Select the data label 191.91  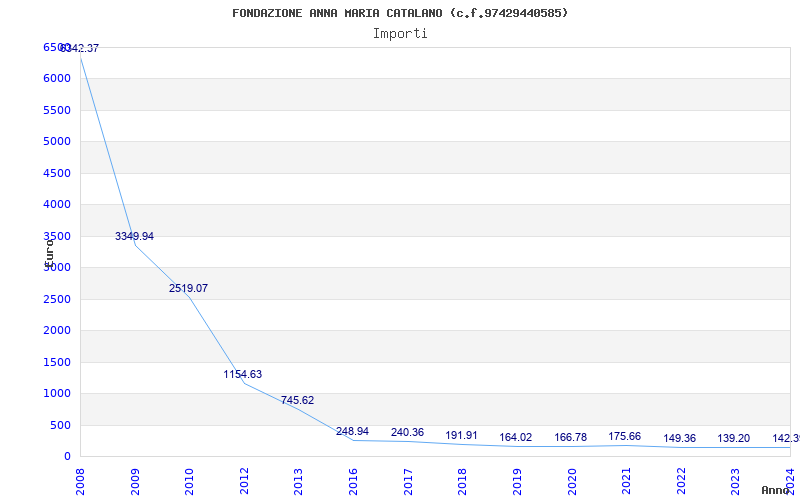[461, 435]
